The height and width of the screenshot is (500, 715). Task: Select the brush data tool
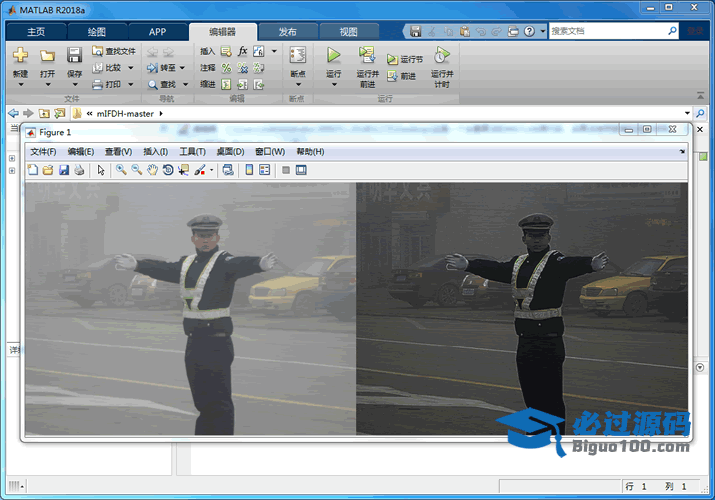(200, 170)
